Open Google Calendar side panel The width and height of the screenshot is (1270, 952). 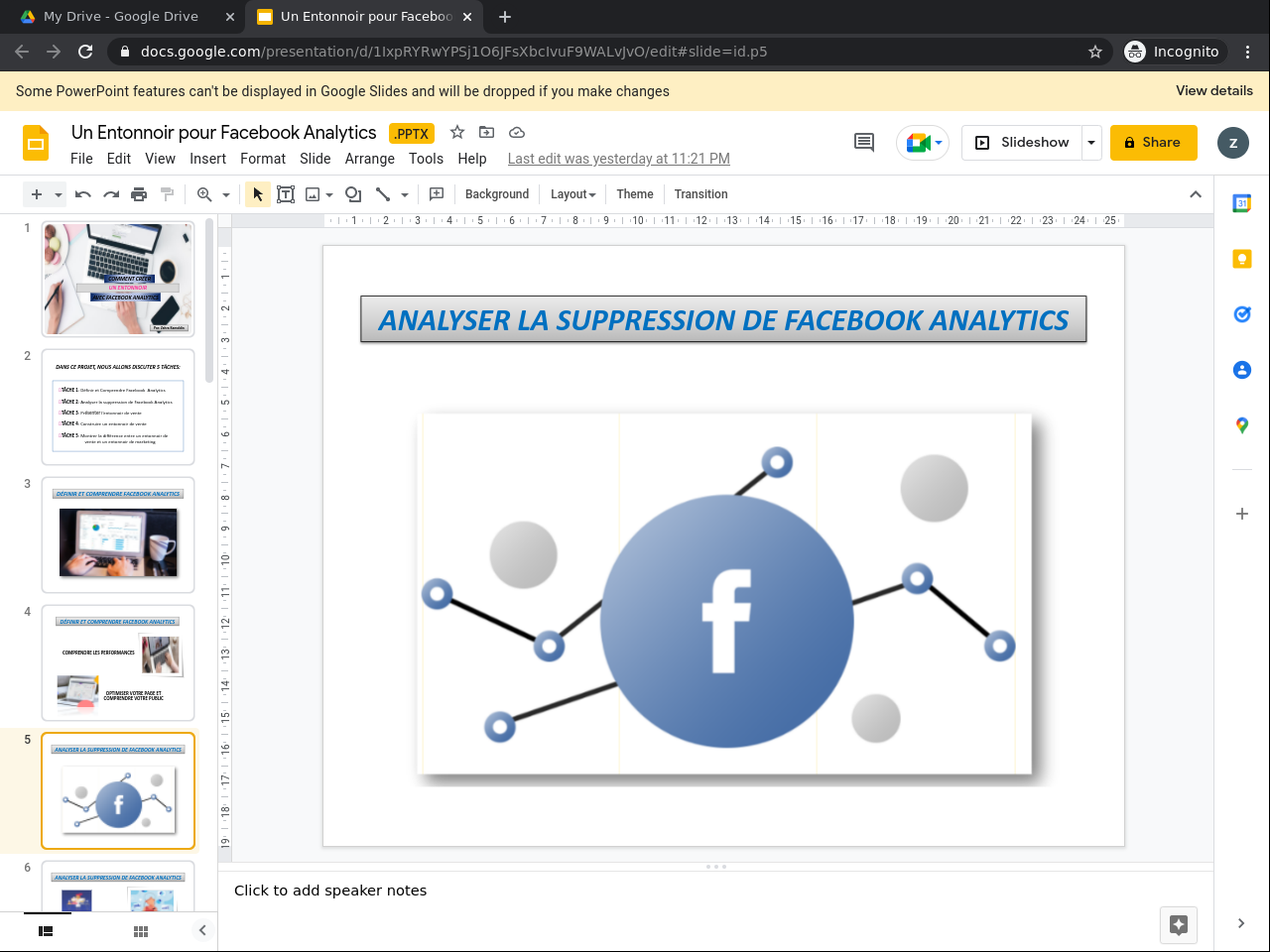[1242, 203]
